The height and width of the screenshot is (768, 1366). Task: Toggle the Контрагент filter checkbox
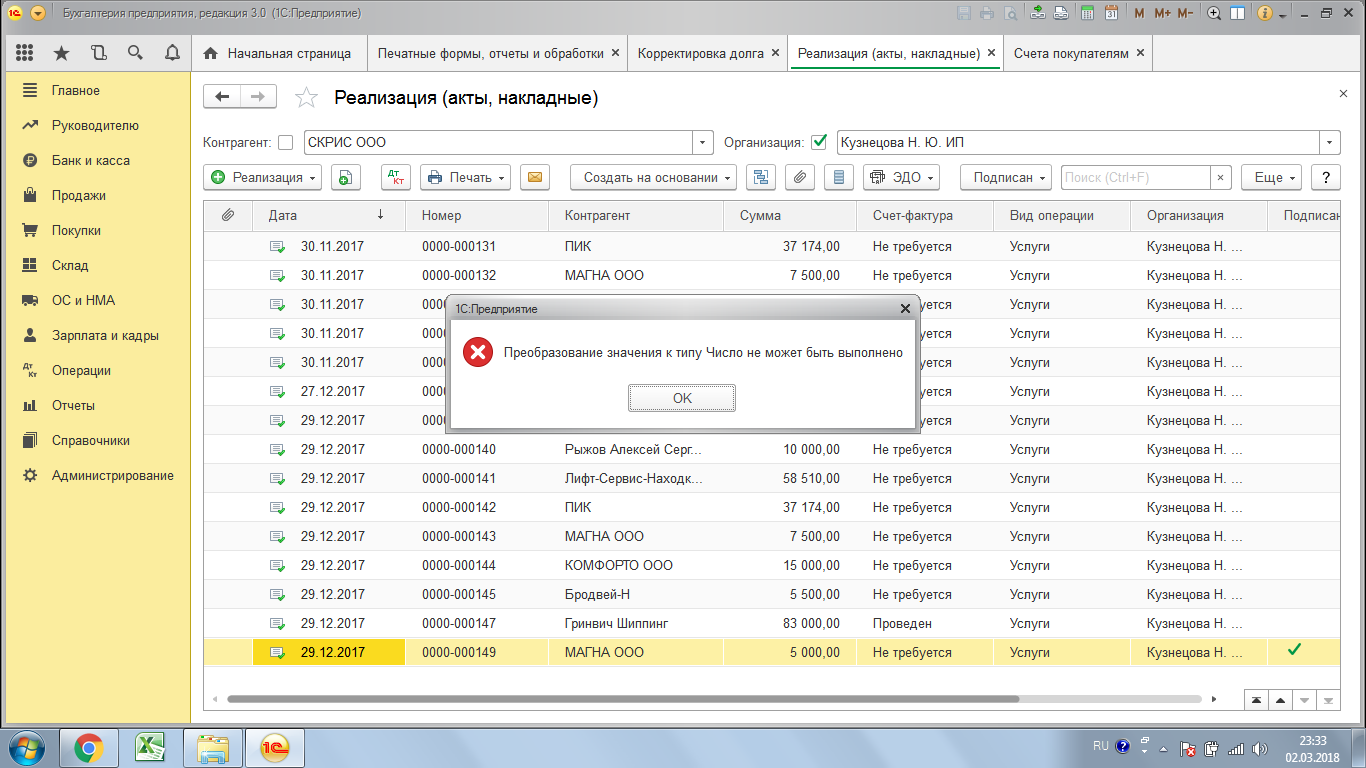pyautogui.click(x=286, y=142)
